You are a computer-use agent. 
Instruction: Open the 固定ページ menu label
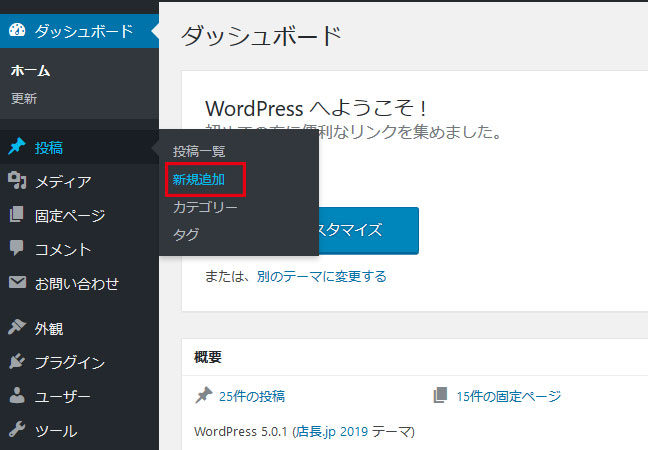[70, 216]
